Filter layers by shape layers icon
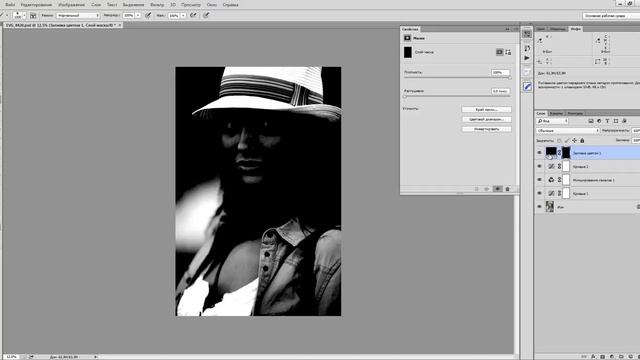The width and height of the screenshot is (640, 360). (616, 121)
